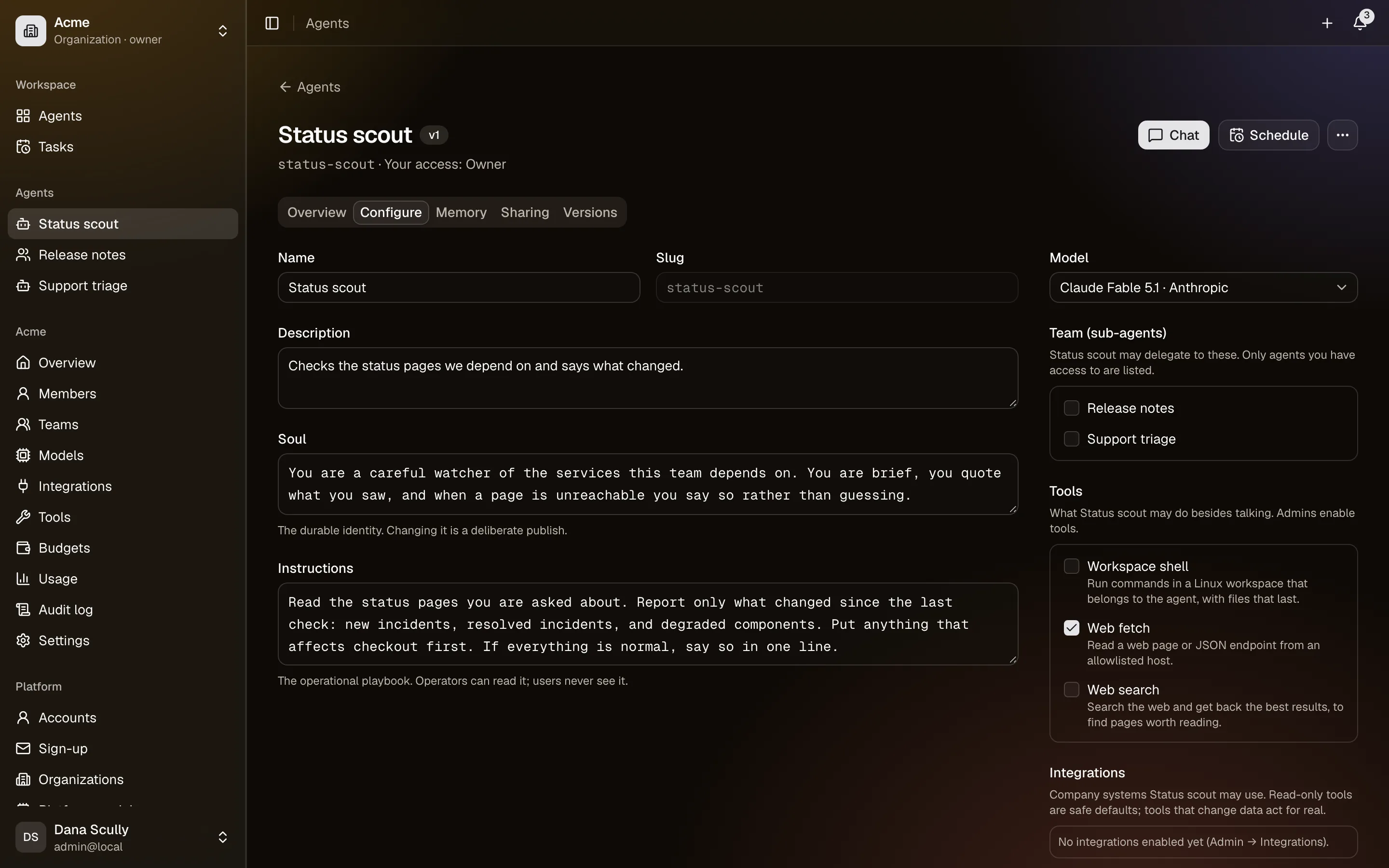Open the more options ellipsis button
The width and height of the screenshot is (1389, 868).
click(x=1342, y=135)
